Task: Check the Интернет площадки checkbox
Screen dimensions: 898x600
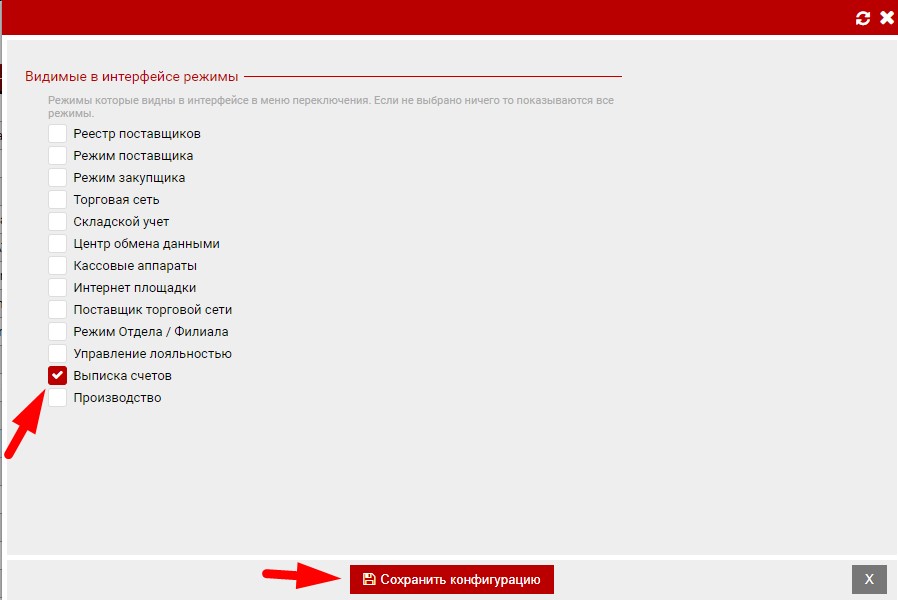Action: [58, 287]
